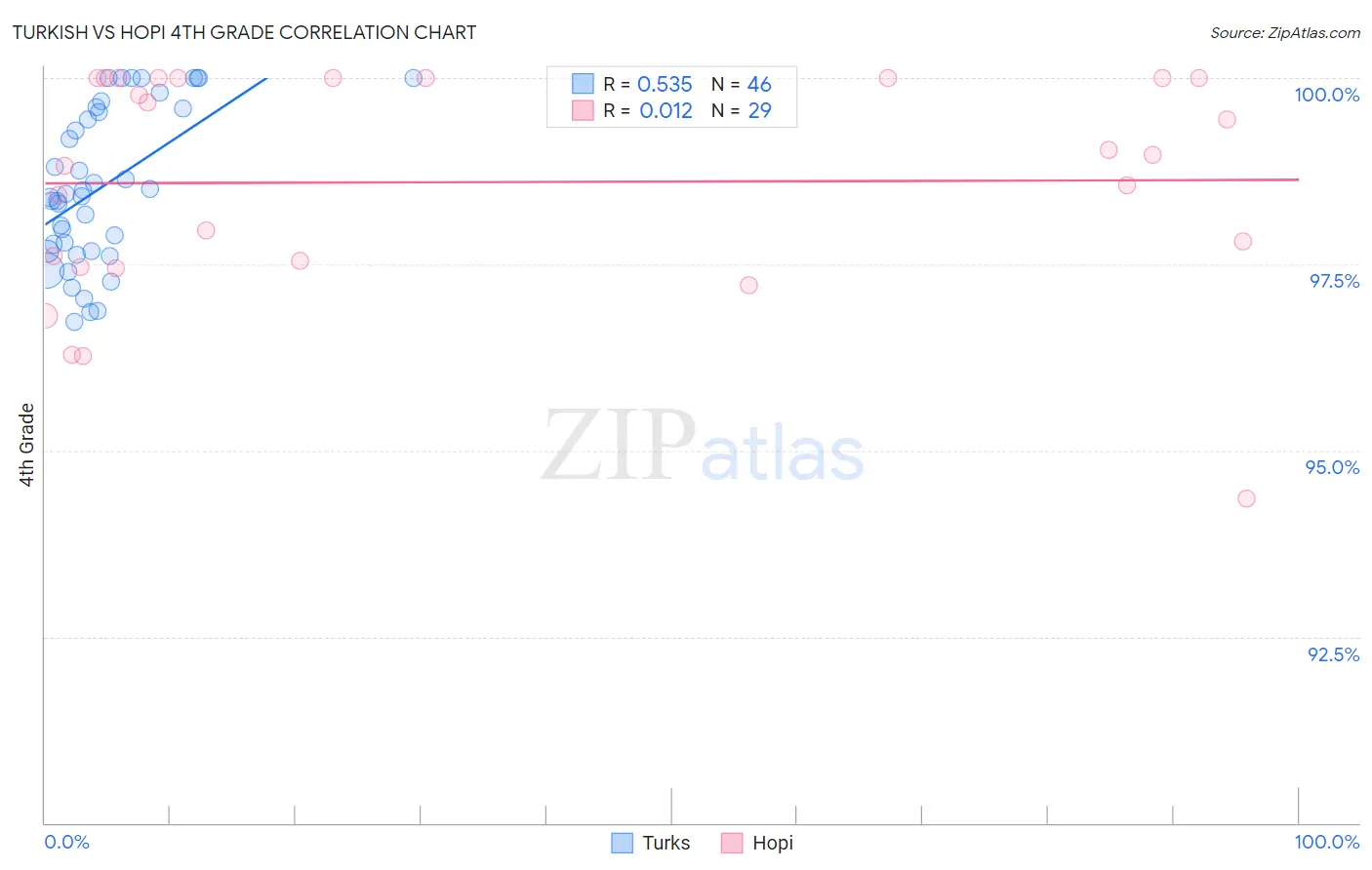Click the N = 46 value in legend

[742, 84]
